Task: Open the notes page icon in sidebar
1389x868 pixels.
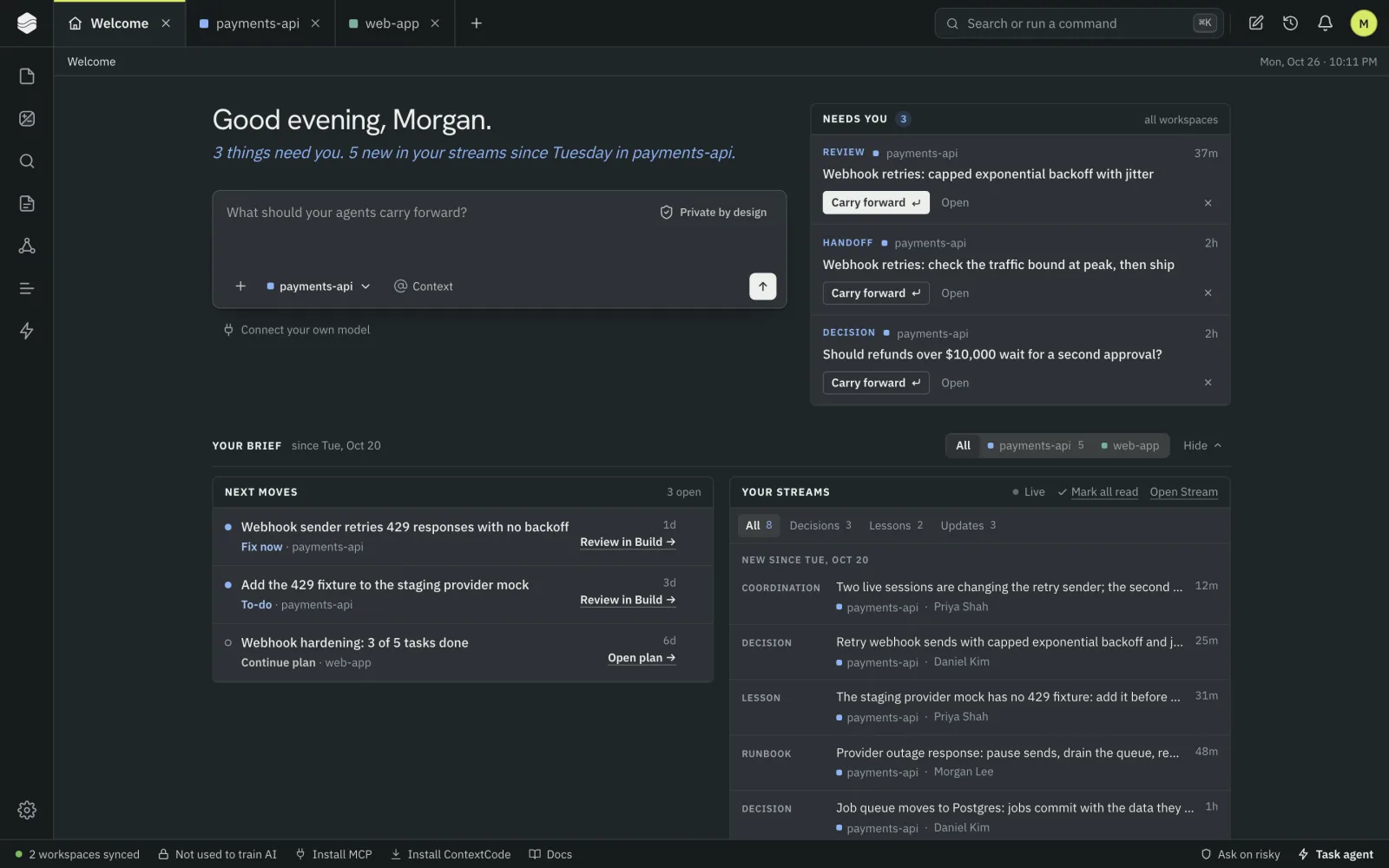Action: pyautogui.click(x=27, y=203)
